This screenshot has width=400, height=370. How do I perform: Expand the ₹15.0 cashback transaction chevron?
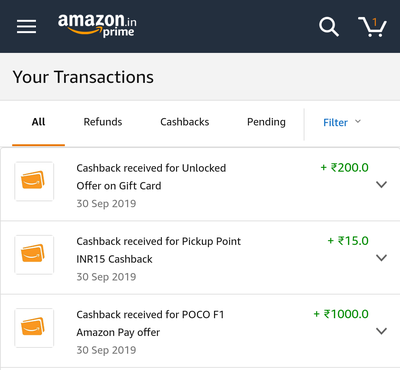click(381, 258)
